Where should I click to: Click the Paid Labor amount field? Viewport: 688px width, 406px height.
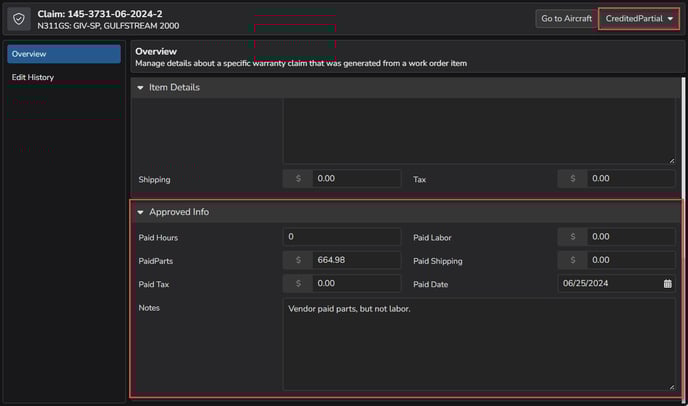pyautogui.click(x=631, y=237)
